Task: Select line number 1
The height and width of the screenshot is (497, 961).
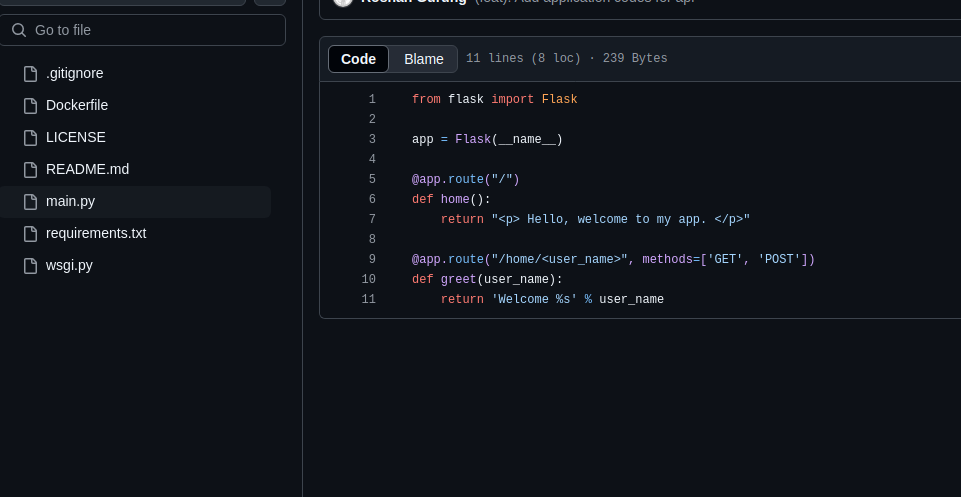Action: tap(372, 99)
